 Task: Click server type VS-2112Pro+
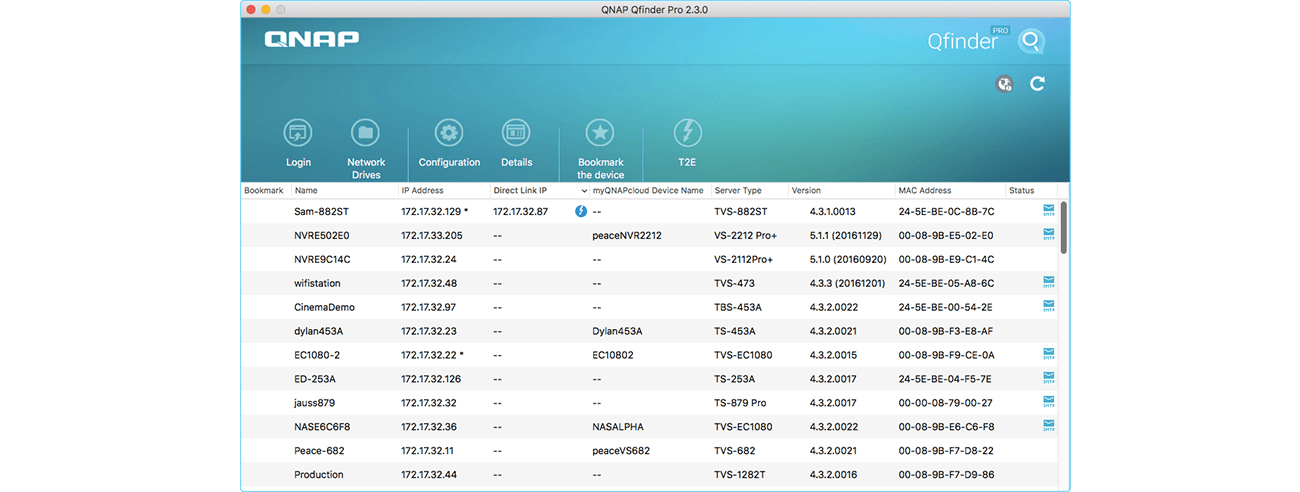745,259
